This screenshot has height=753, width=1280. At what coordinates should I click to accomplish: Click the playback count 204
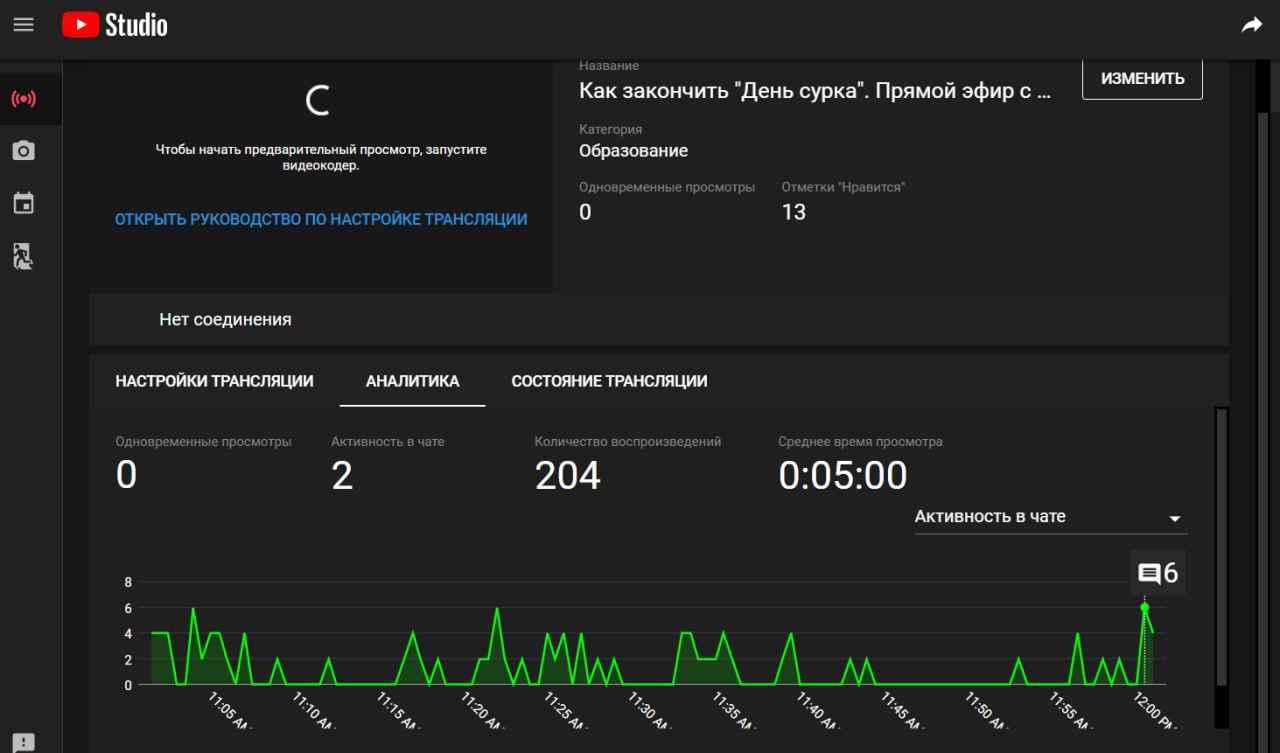[x=568, y=475]
